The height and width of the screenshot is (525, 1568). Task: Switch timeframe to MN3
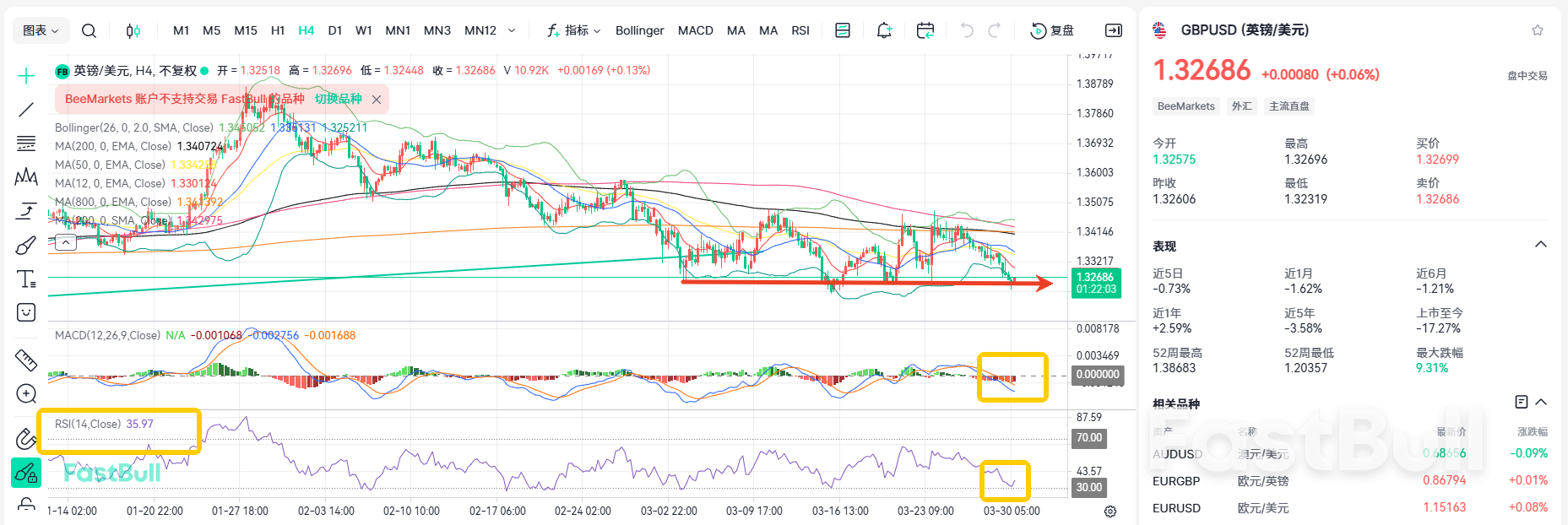tap(437, 30)
